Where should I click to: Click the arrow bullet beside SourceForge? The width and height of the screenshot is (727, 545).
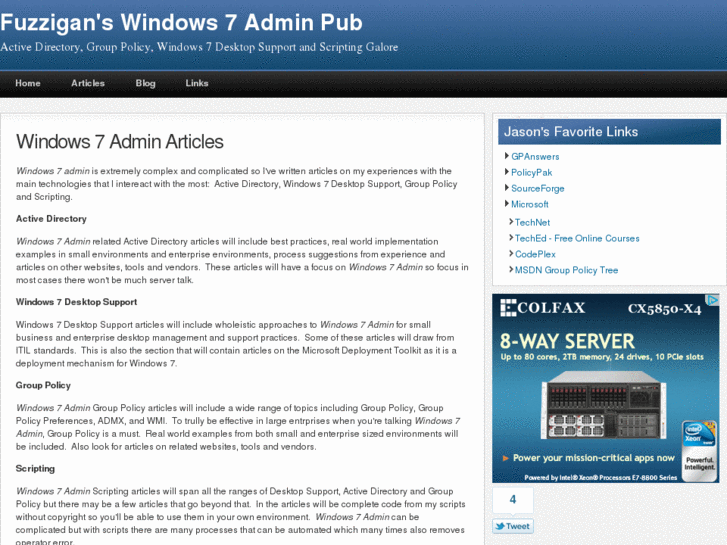point(507,187)
